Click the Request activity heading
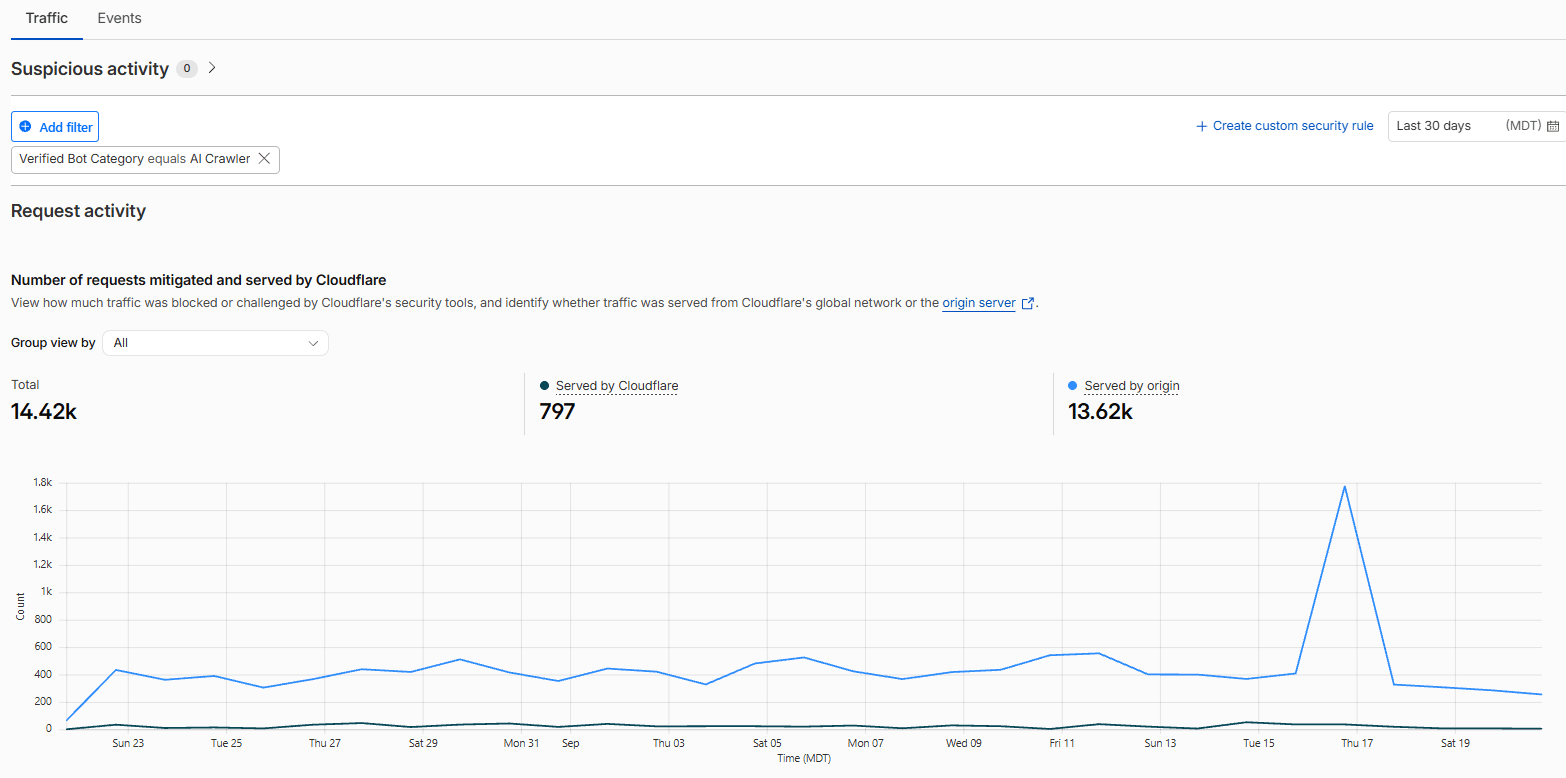 pyautogui.click(x=78, y=211)
